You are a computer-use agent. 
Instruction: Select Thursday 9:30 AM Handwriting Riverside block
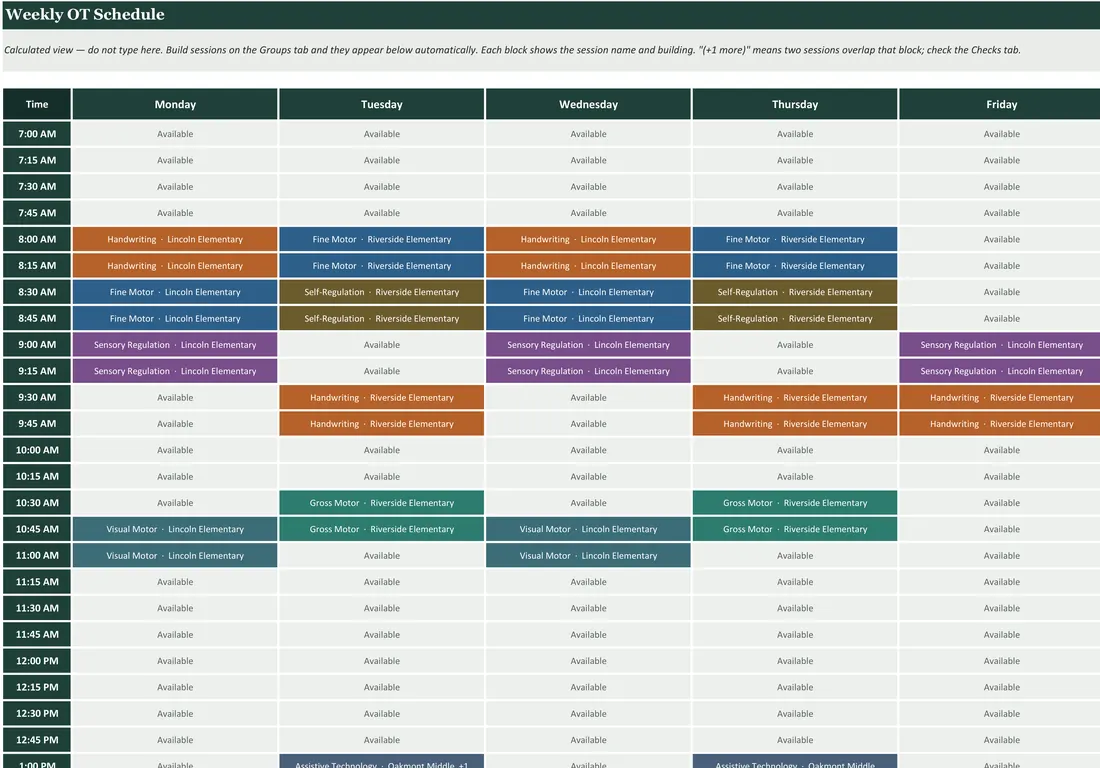coord(795,397)
